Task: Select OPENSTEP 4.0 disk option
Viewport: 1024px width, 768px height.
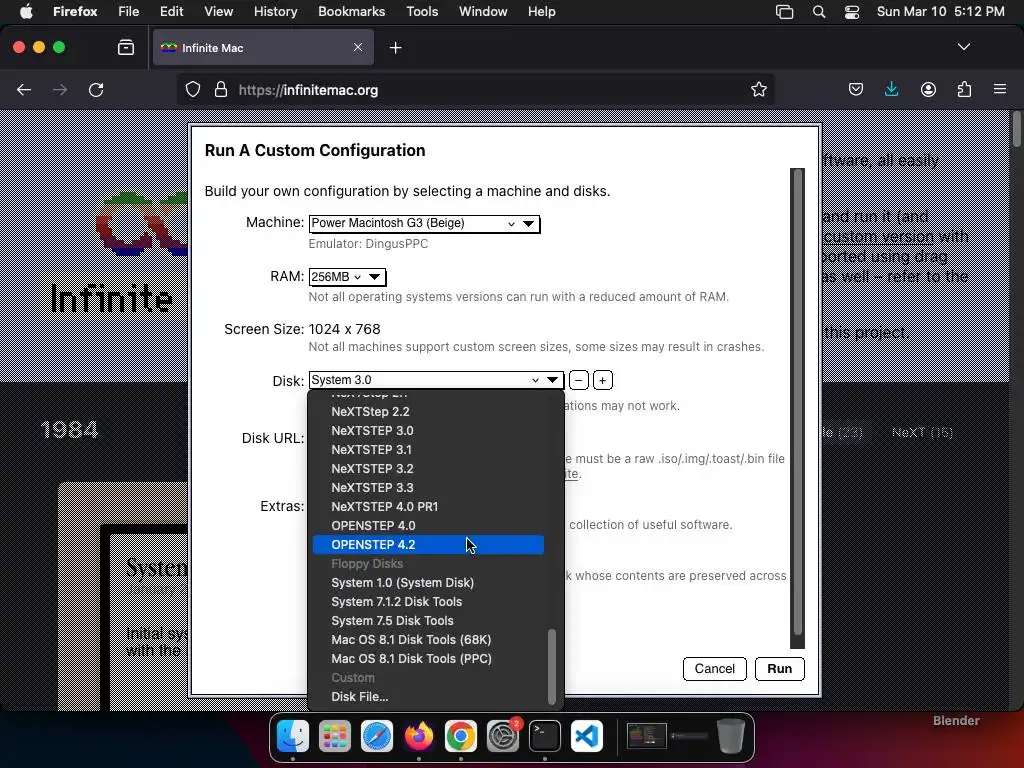Action: [428, 525]
